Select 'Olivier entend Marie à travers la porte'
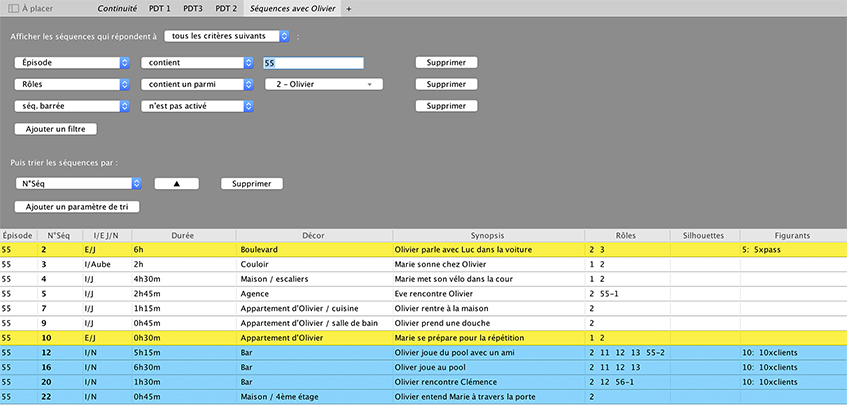The image size is (847, 405). (x=466, y=397)
